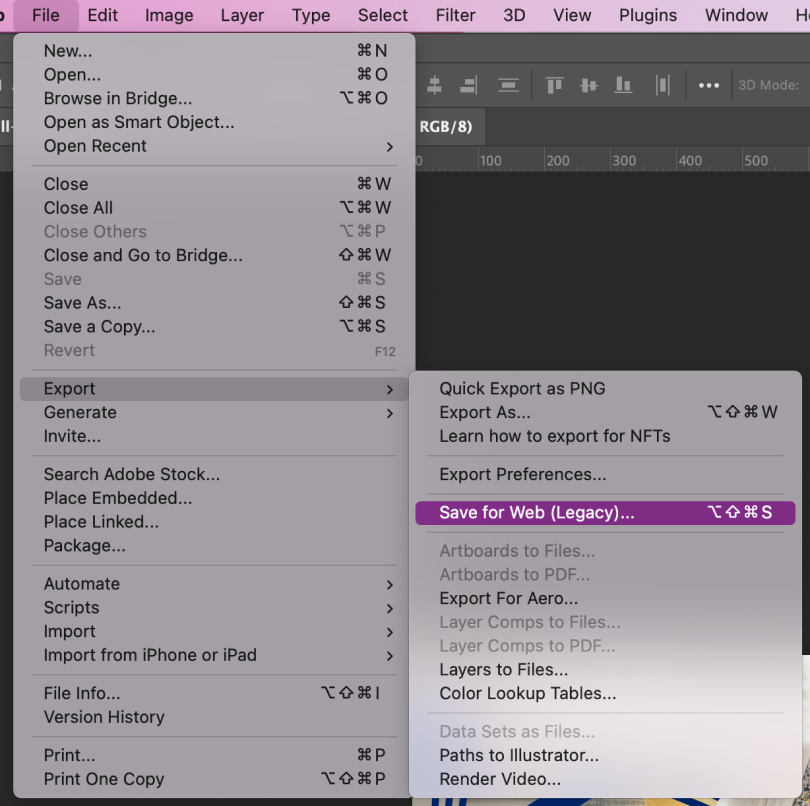Open the View menu
This screenshot has width=810, height=806.
coord(572,16)
